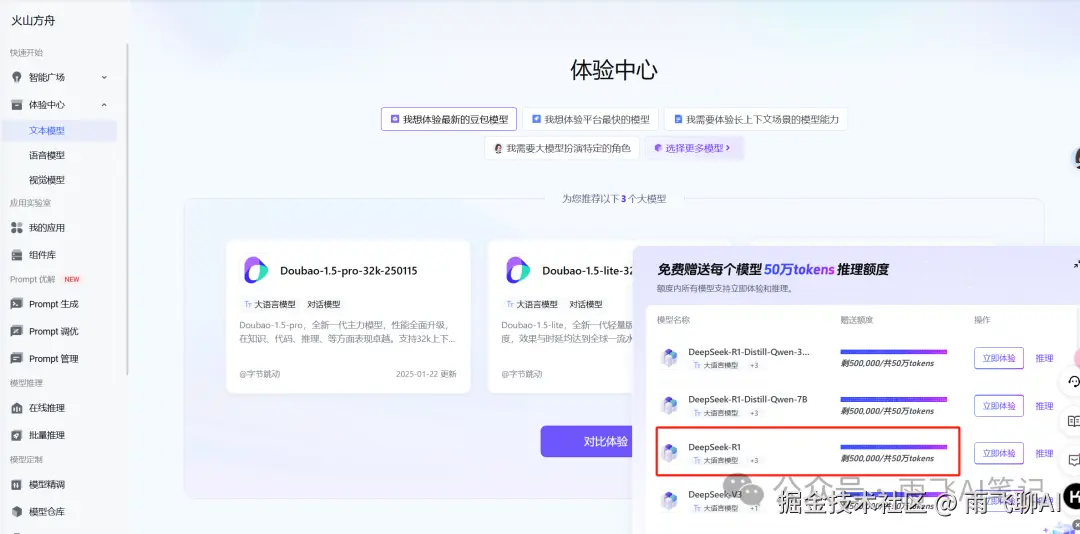This screenshot has height=534, width=1080.
Task: Click the 在线推理 icon
Action: tap(17, 408)
